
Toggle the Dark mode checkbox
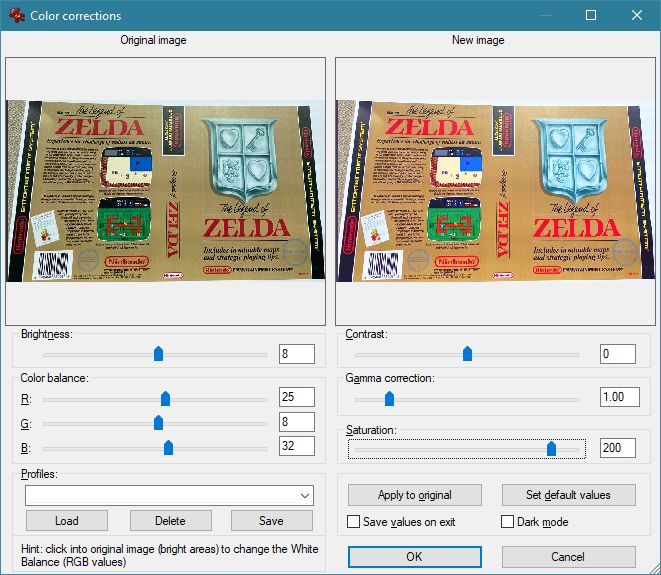pos(508,522)
